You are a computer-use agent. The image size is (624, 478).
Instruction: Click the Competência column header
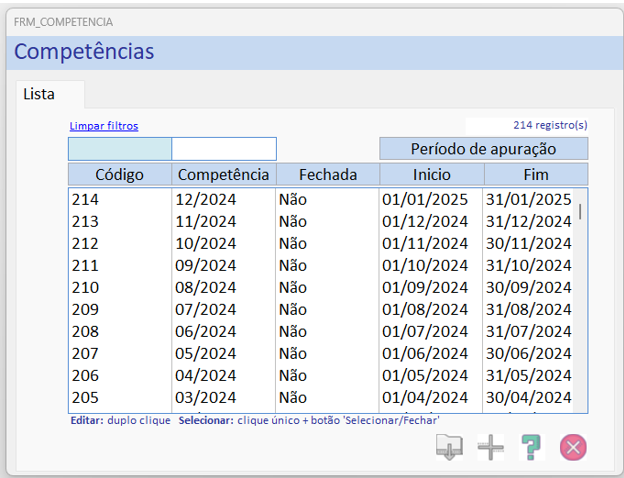(x=224, y=174)
